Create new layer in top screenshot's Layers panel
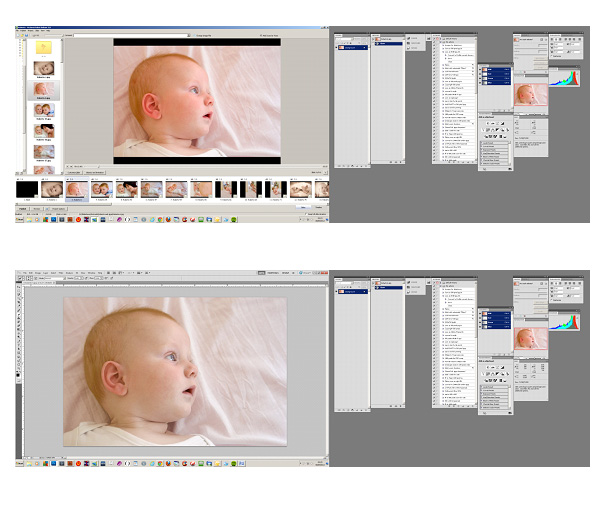 [362, 166]
